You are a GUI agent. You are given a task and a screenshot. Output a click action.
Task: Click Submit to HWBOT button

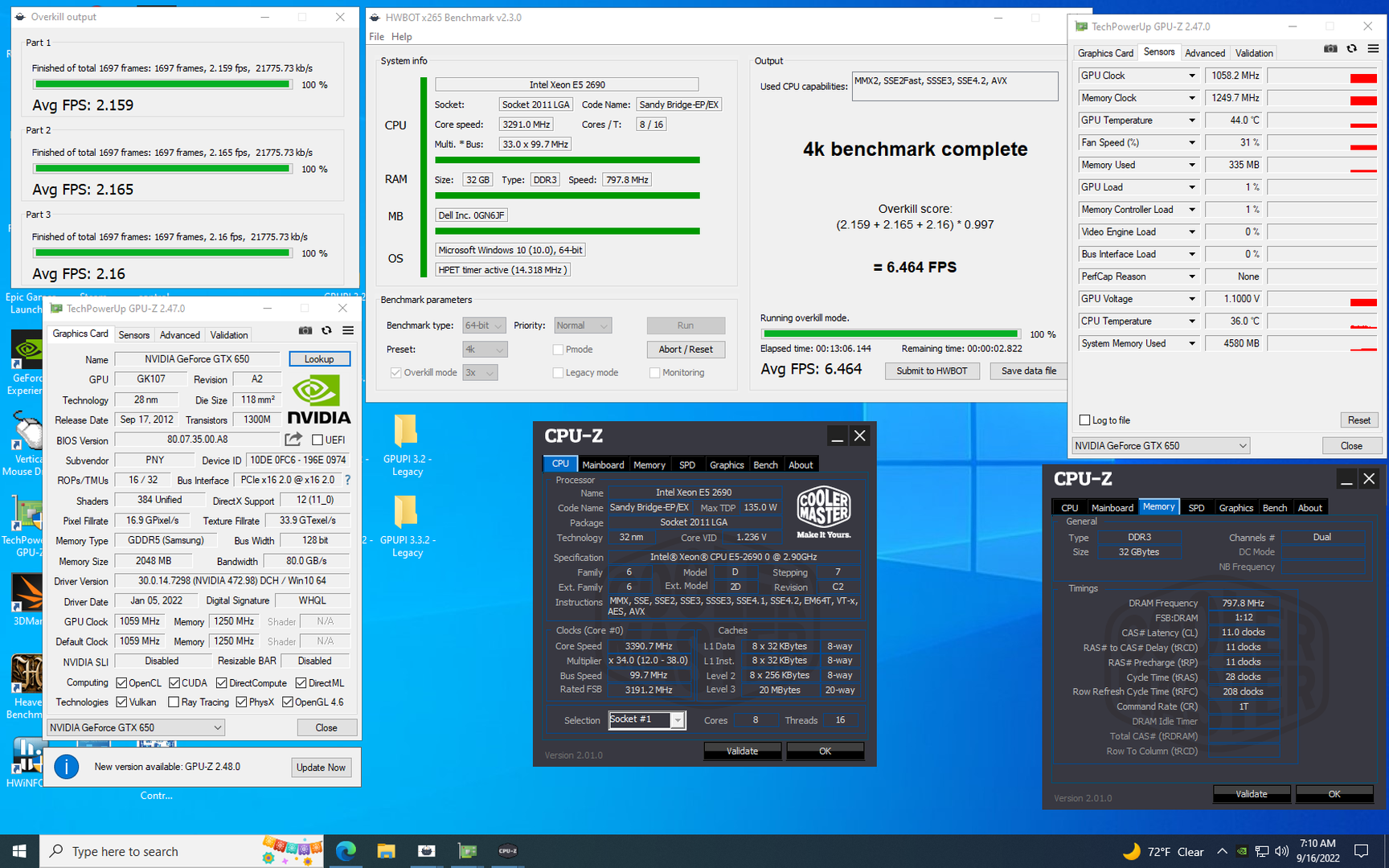[x=932, y=371]
